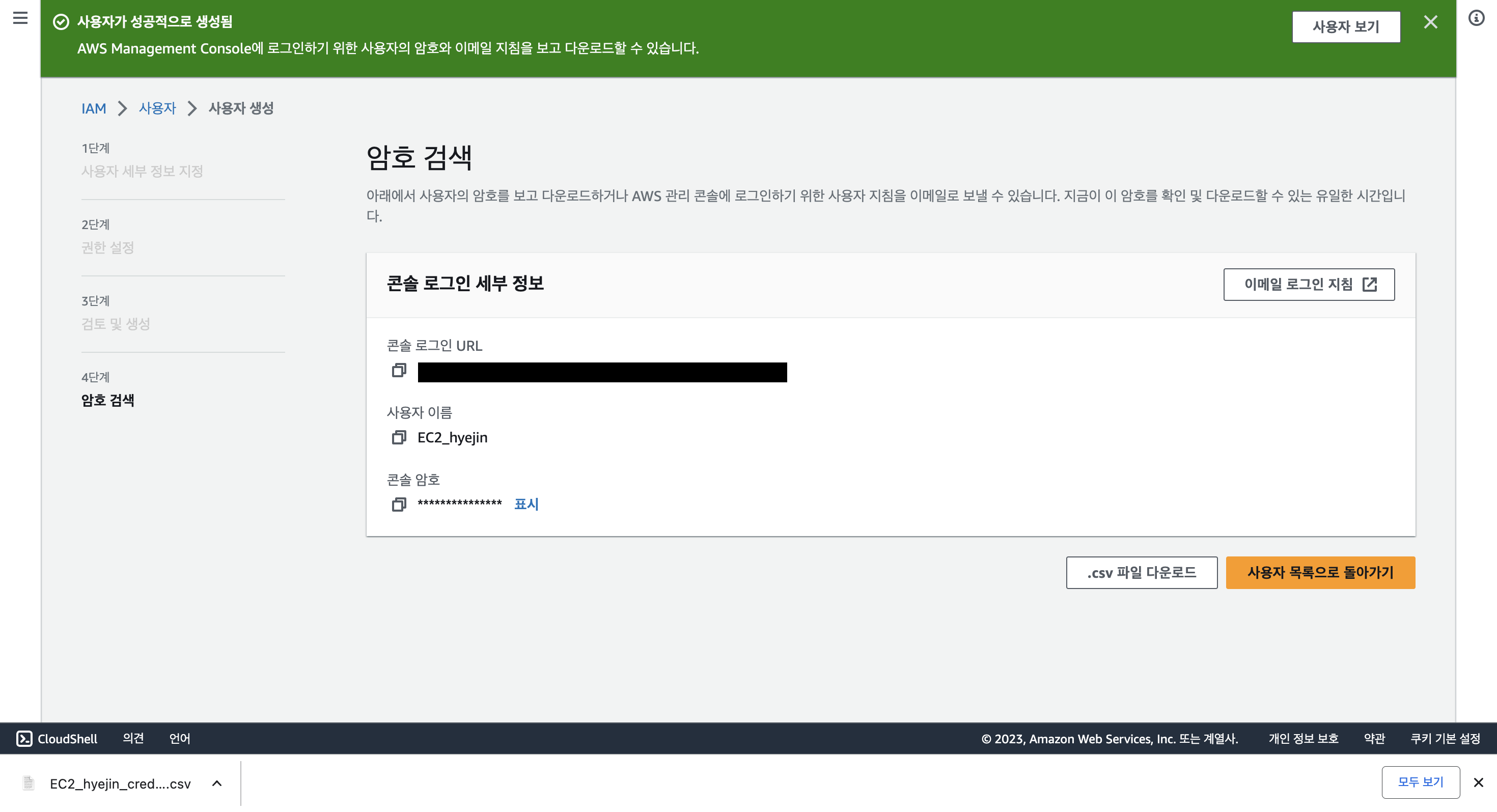The image size is (1497, 812).
Task: Expand the EC2_hyejin csv download options
Action: click(x=217, y=783)
